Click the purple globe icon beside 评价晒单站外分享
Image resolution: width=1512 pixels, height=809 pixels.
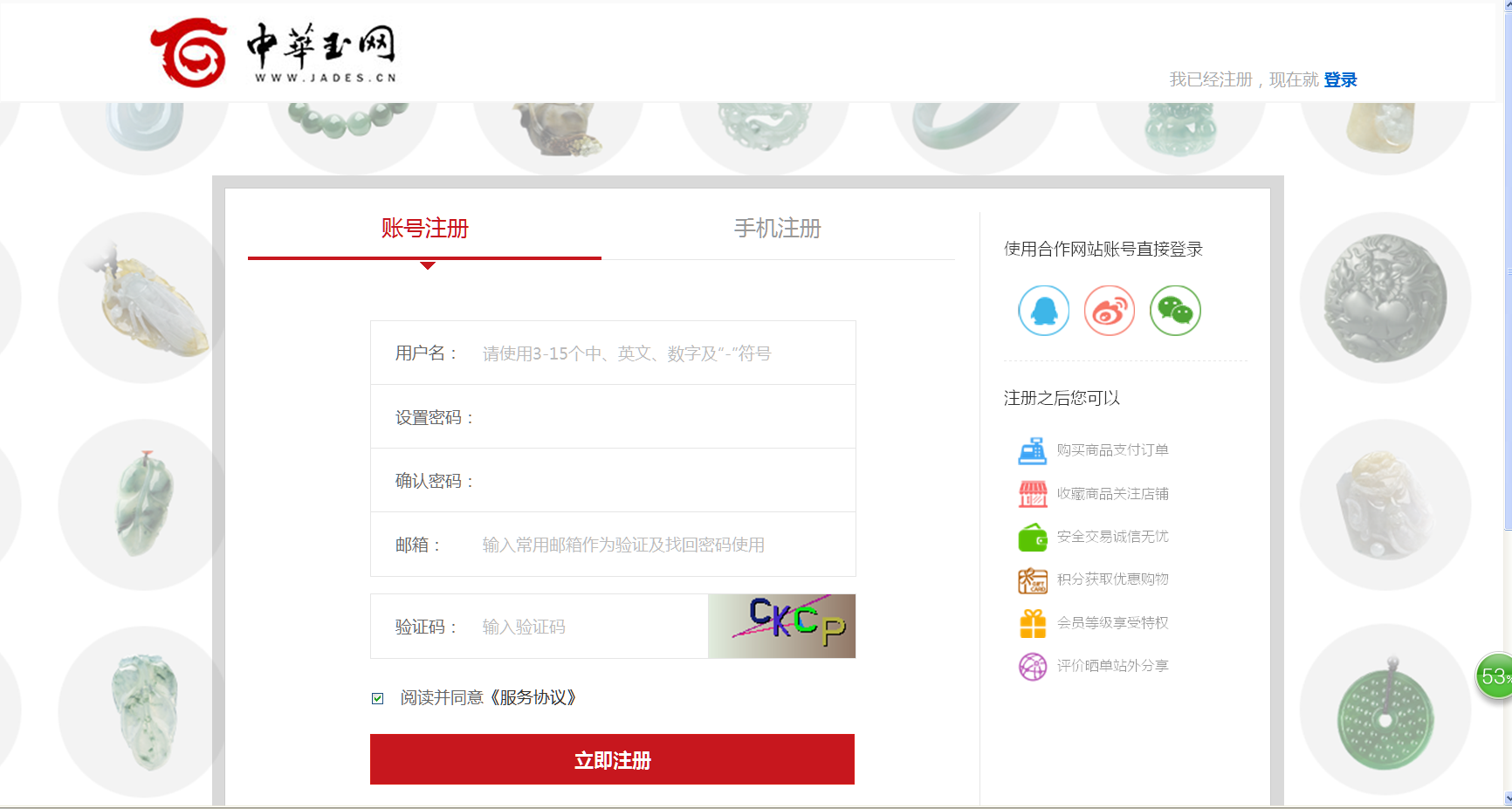pyautogui.click(x=1033, y=666)
